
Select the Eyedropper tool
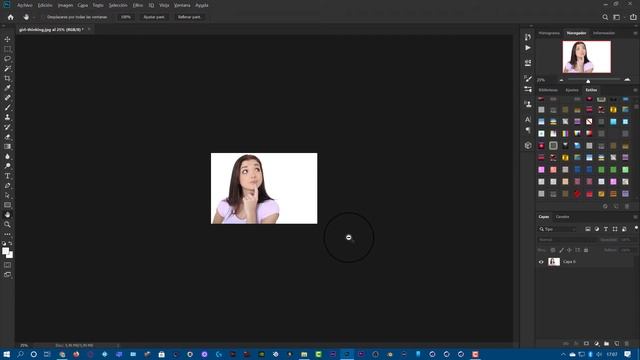(7, 88)
